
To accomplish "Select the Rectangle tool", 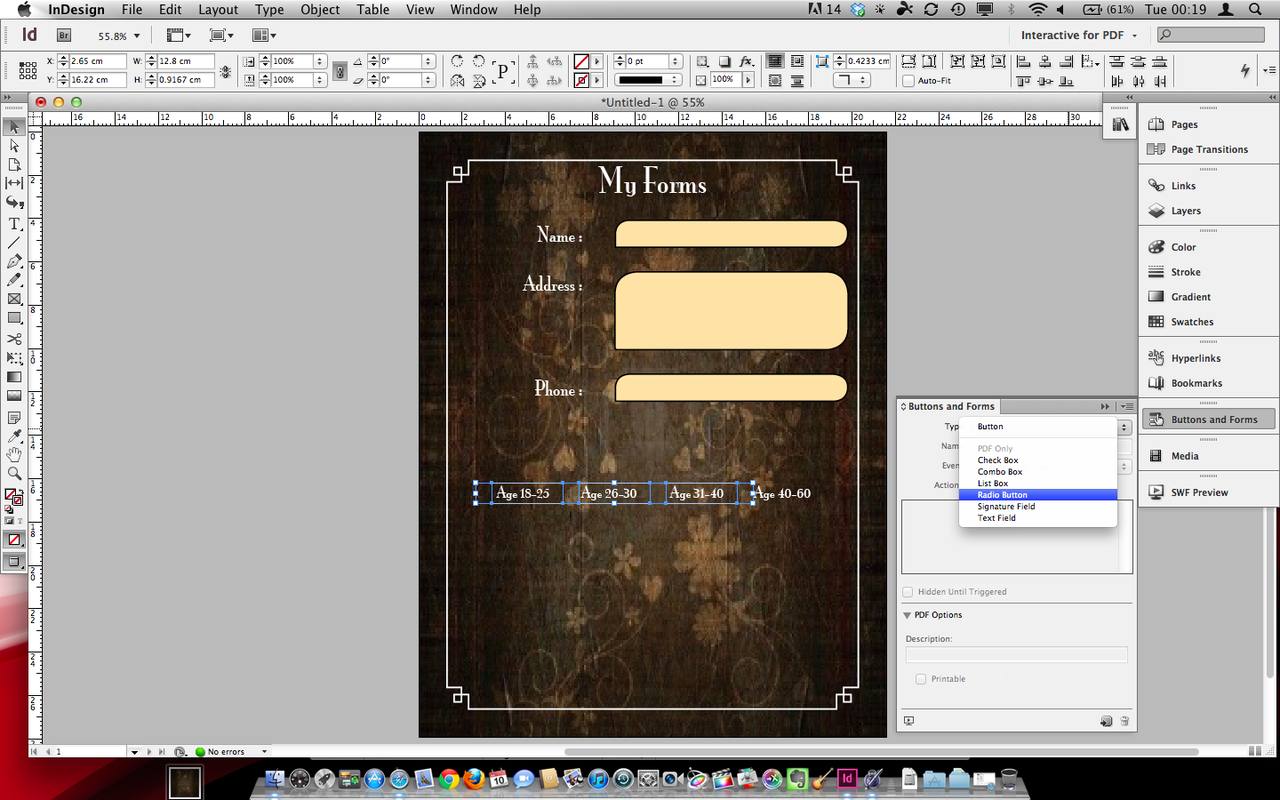I will [14, 318].
